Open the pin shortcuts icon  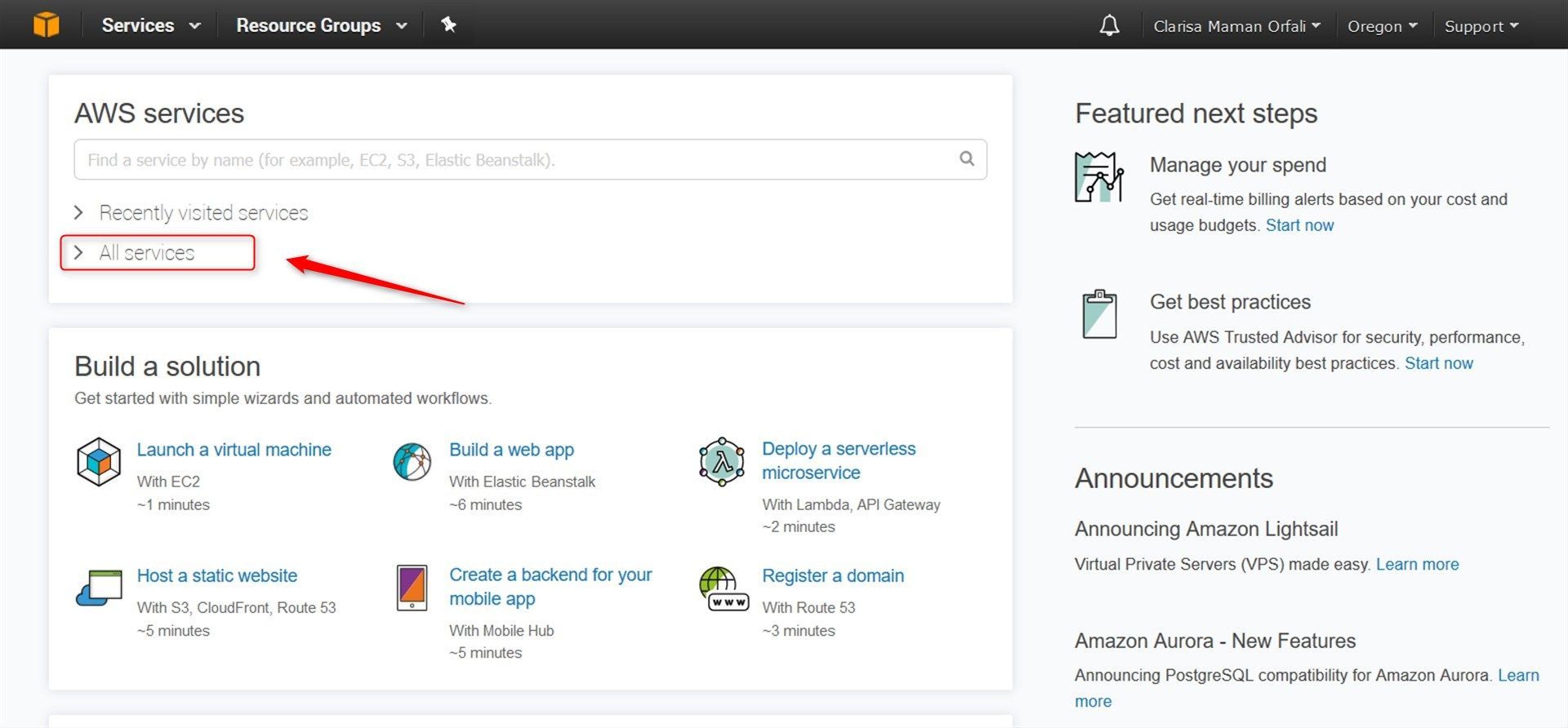coord(448,24)
